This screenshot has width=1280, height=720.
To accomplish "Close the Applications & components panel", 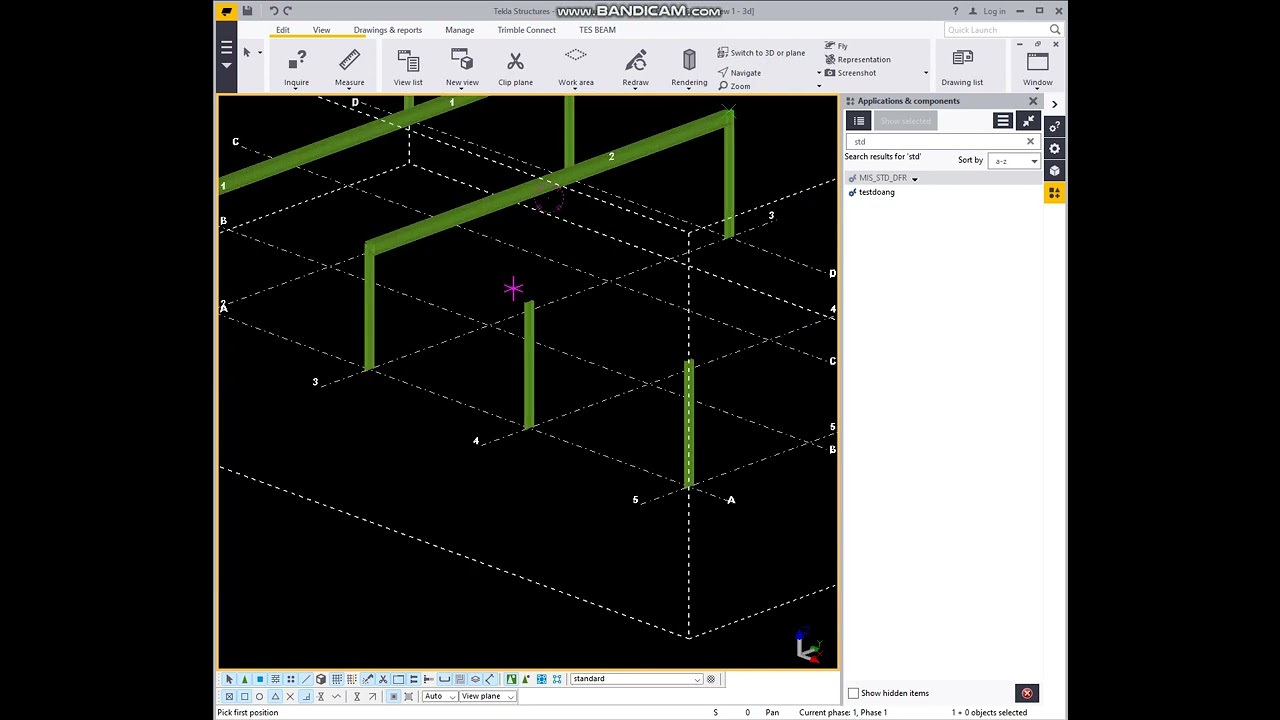I will pos(1033,101).
